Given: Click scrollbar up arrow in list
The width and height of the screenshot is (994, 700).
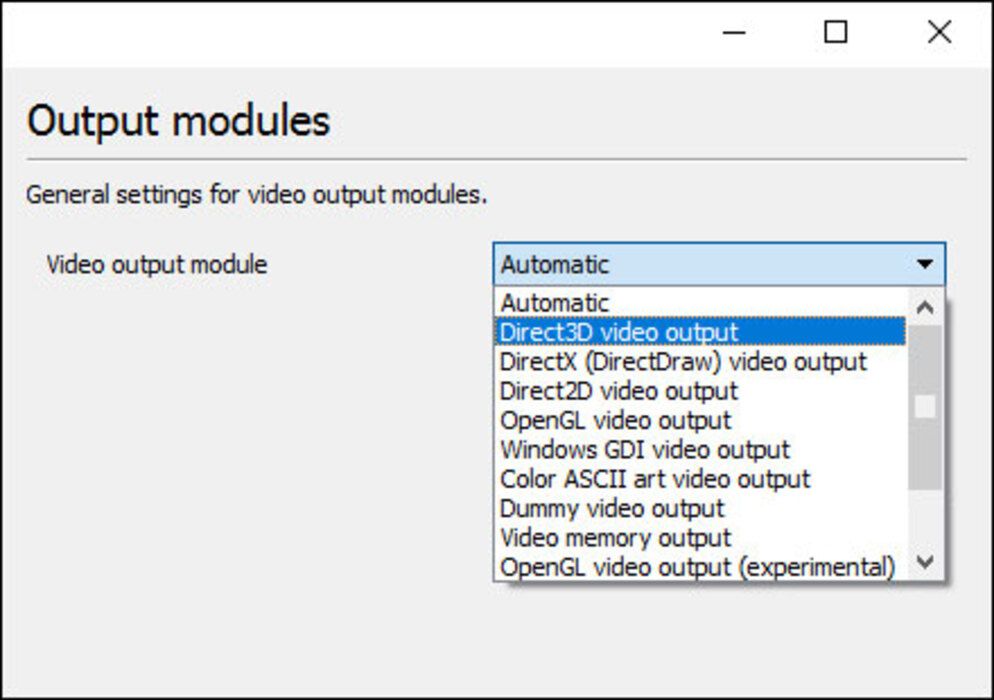Looking at the screenshot, I should (926, 308).
